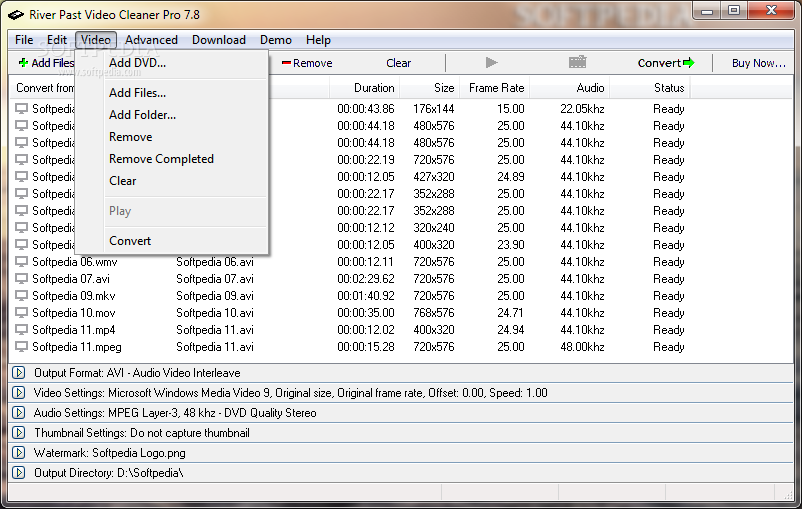Click the red minus Remove icon
The height and width of the screenshot is (509, 802).
[x=286, y=63]
